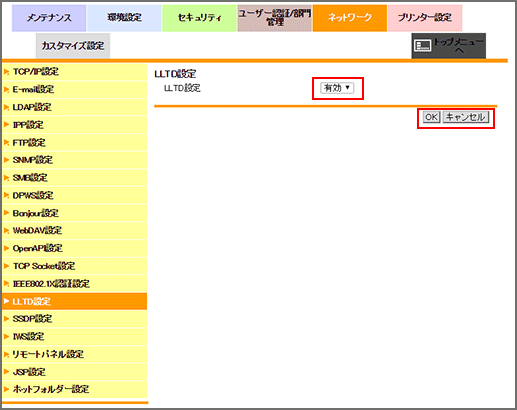This screenshot has width=517, height=410.
Task: Open OpenAPI設定 sidebar item
Action: [x=75, y=248]
